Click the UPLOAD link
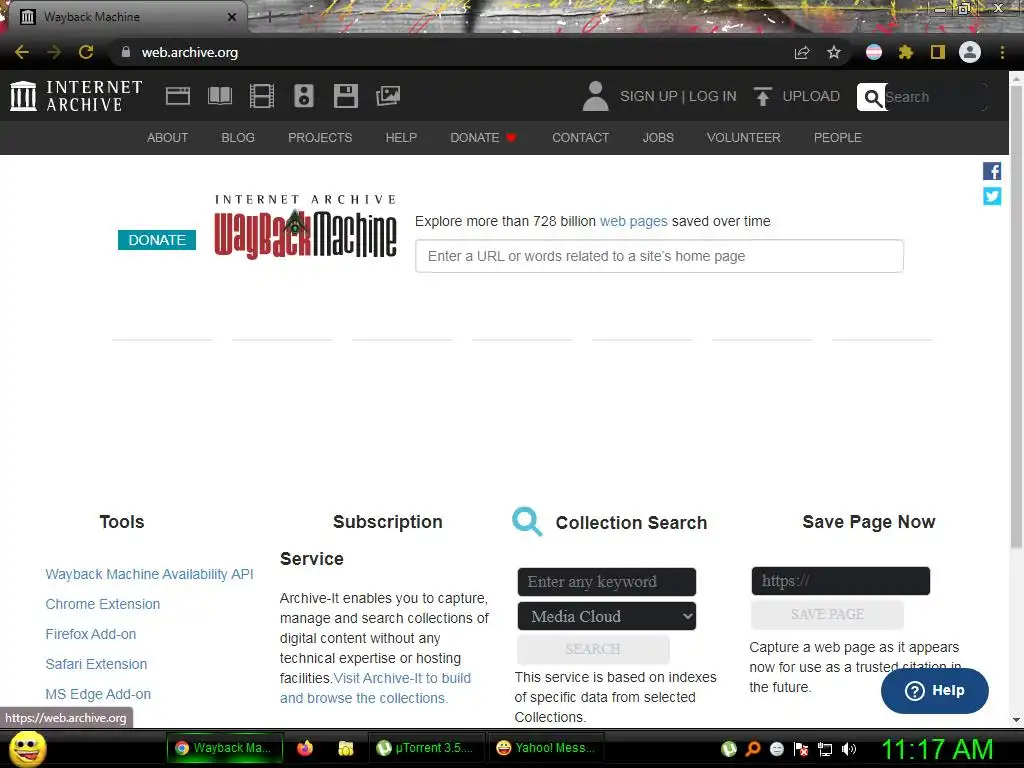 coord(811,96)
